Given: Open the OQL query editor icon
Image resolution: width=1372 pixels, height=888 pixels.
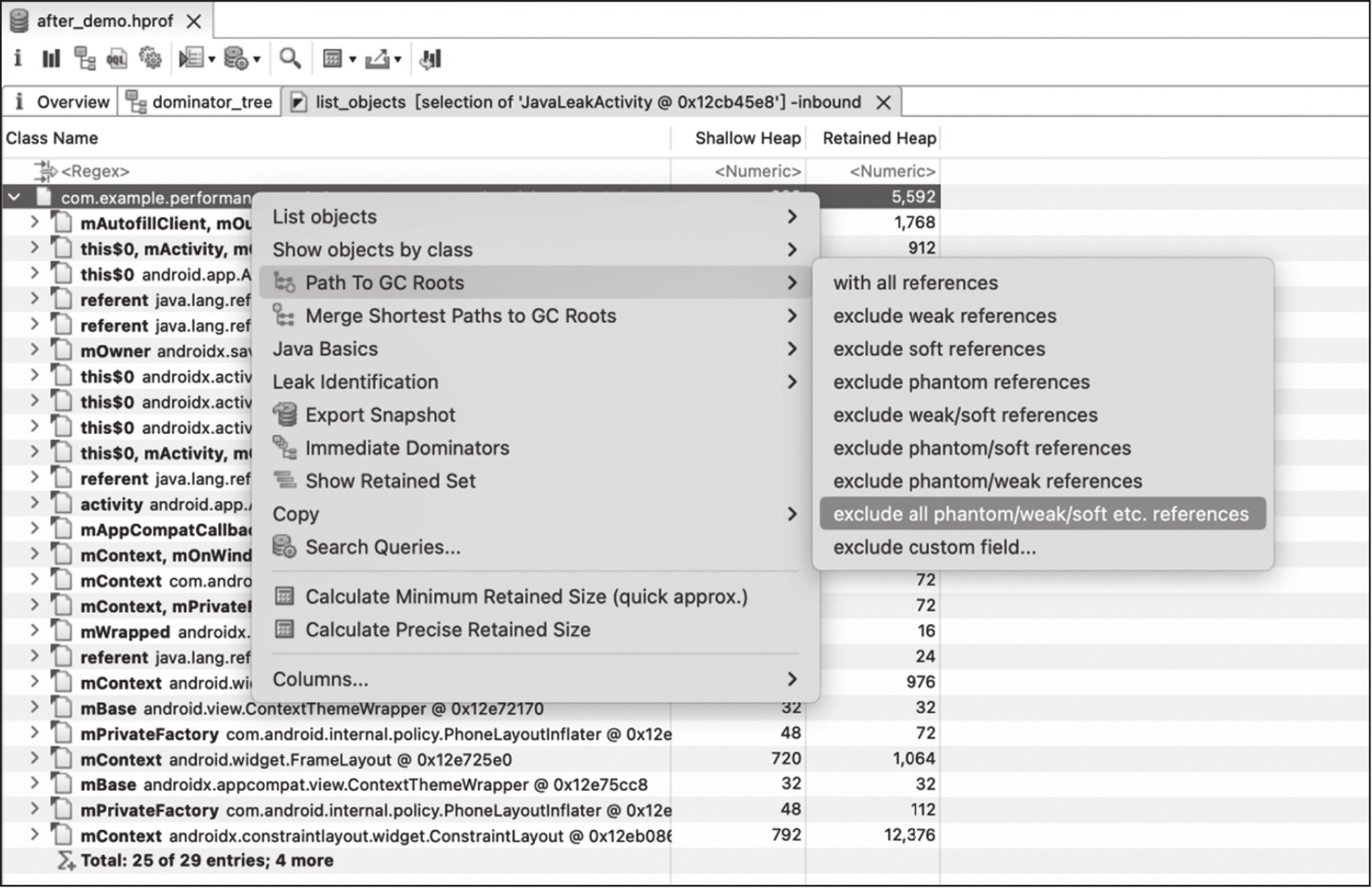Looking at the screenshot, I should (118, 58).
